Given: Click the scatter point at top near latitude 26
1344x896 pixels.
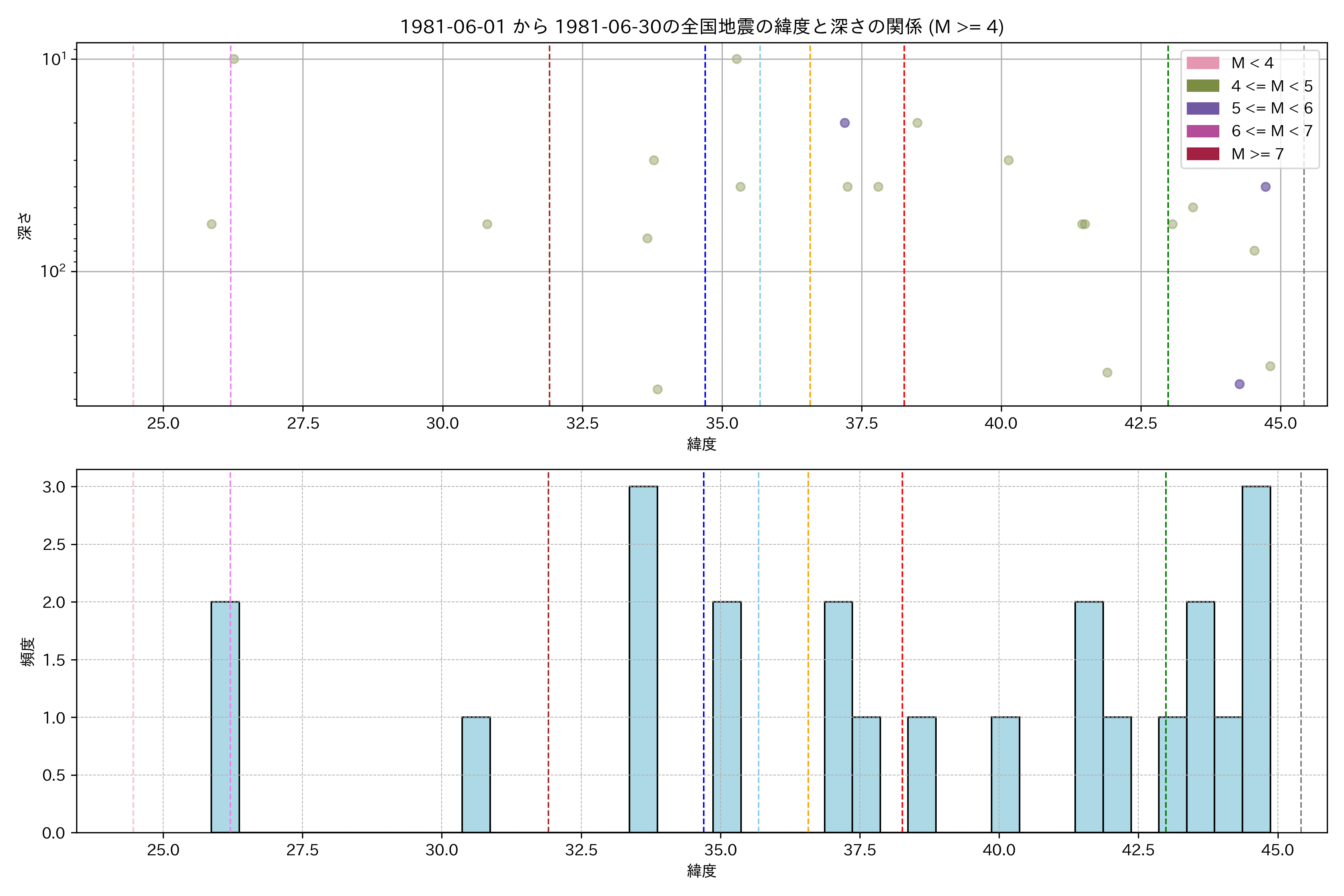Looking at the screenshot, I should tap(234, 59).
